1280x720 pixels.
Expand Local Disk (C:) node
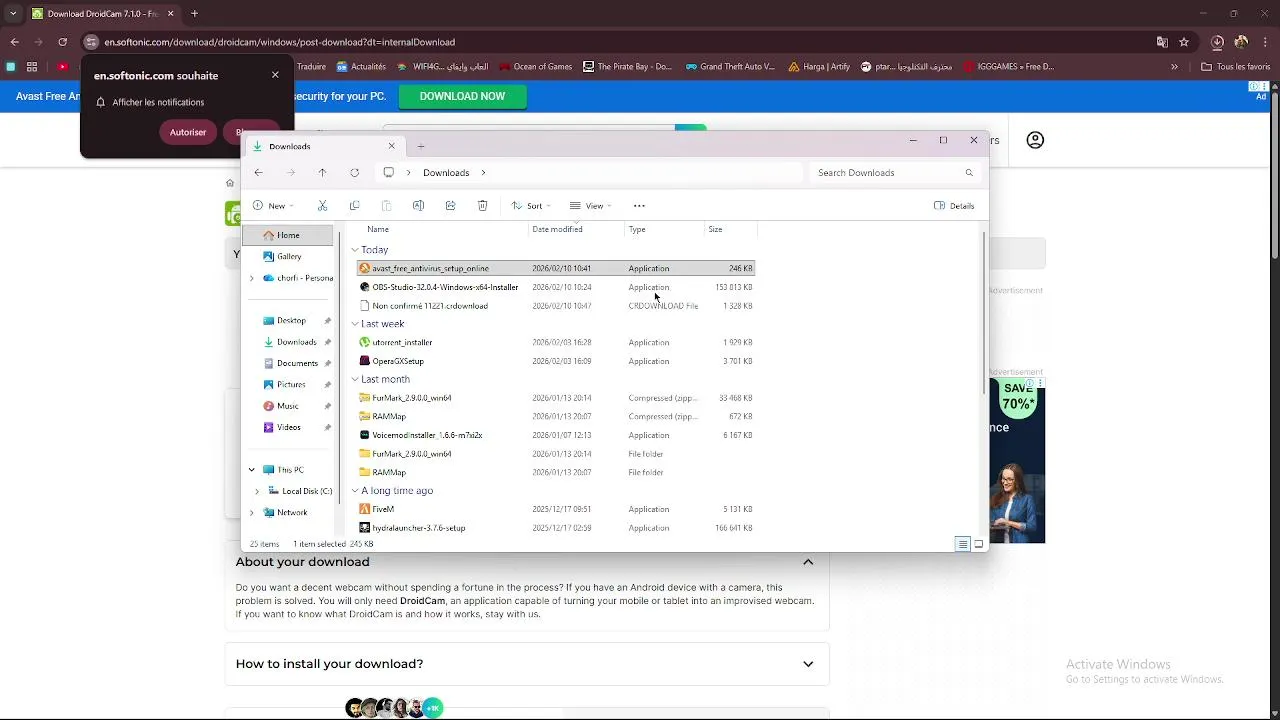257,491
